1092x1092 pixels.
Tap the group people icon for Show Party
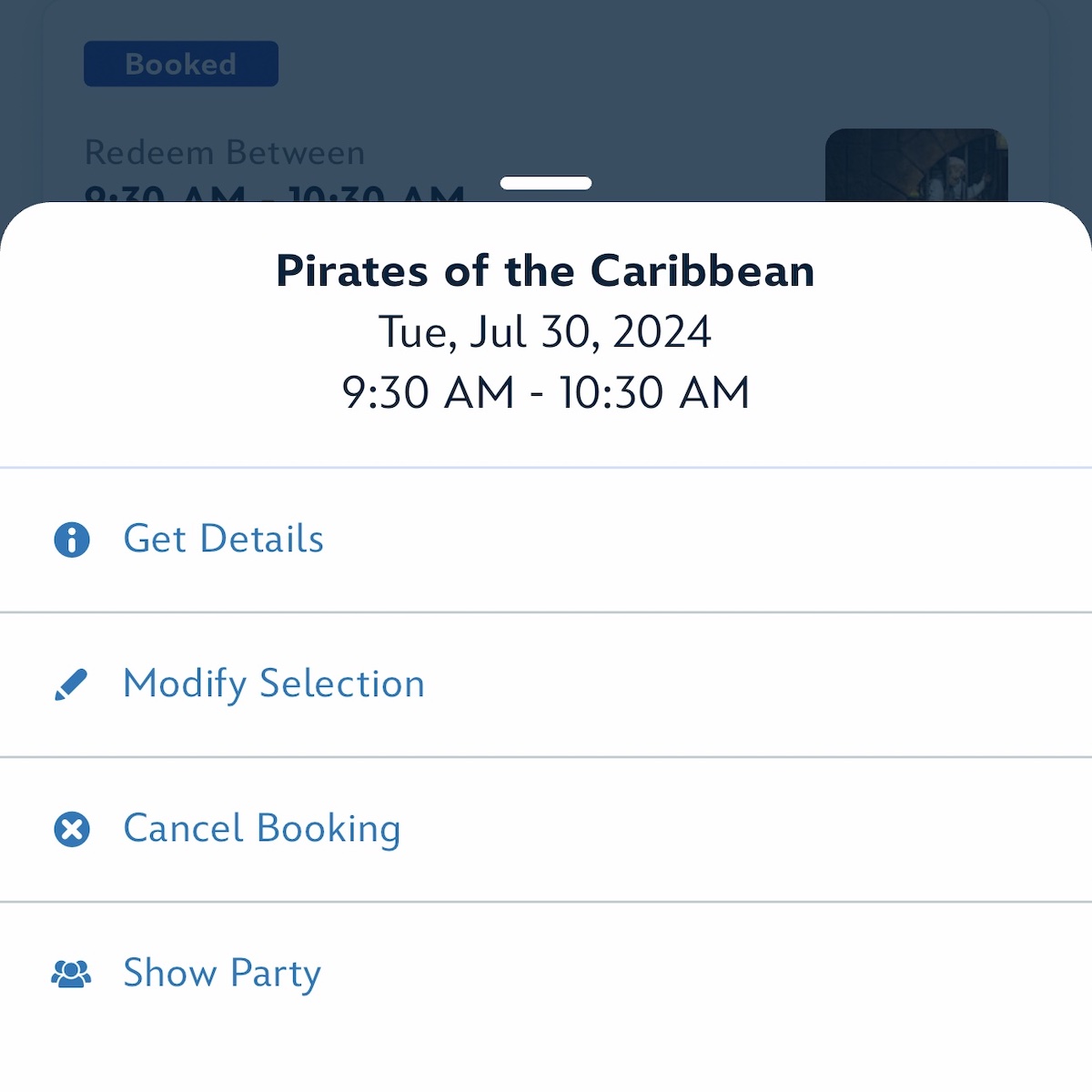71,974
